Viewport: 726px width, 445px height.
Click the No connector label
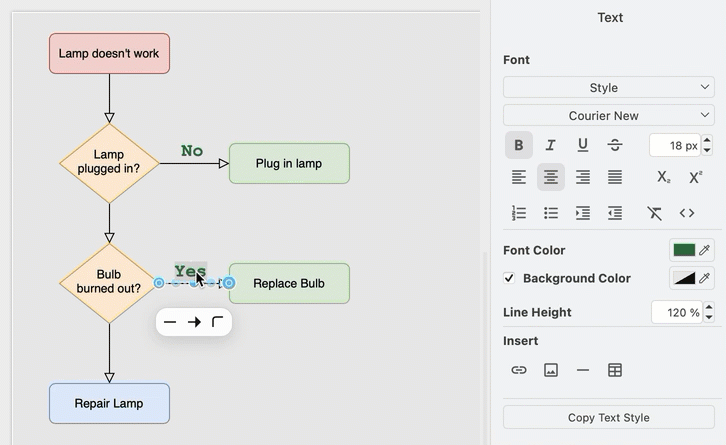192,150
